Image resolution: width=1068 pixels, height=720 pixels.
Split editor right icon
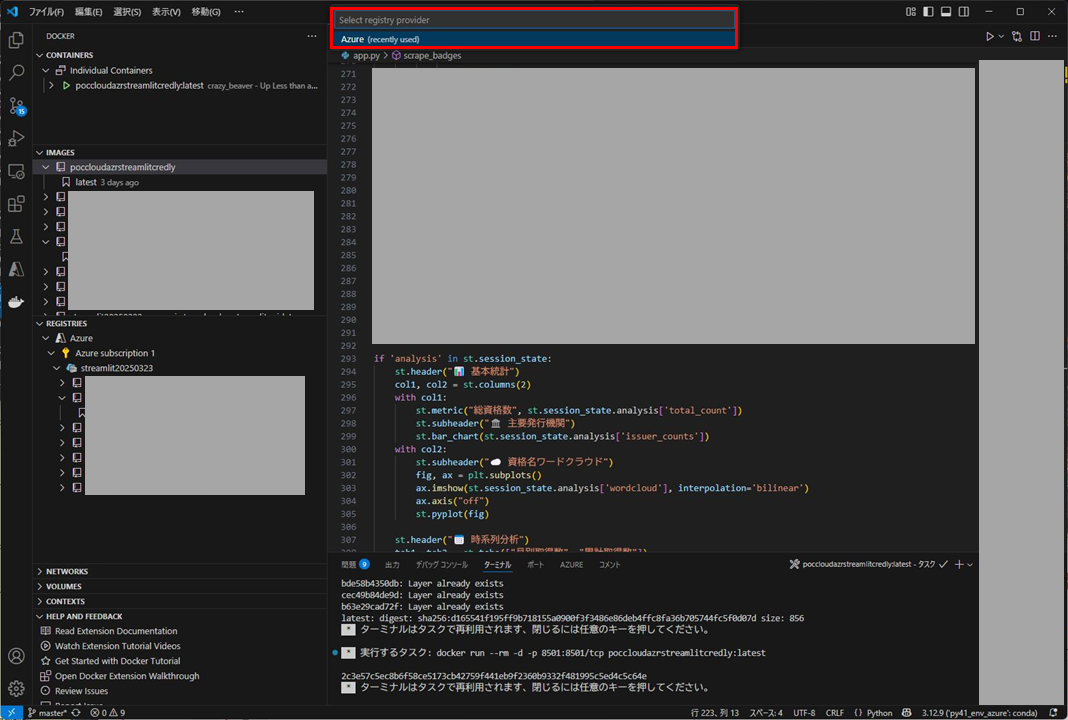coord(1035,36)
